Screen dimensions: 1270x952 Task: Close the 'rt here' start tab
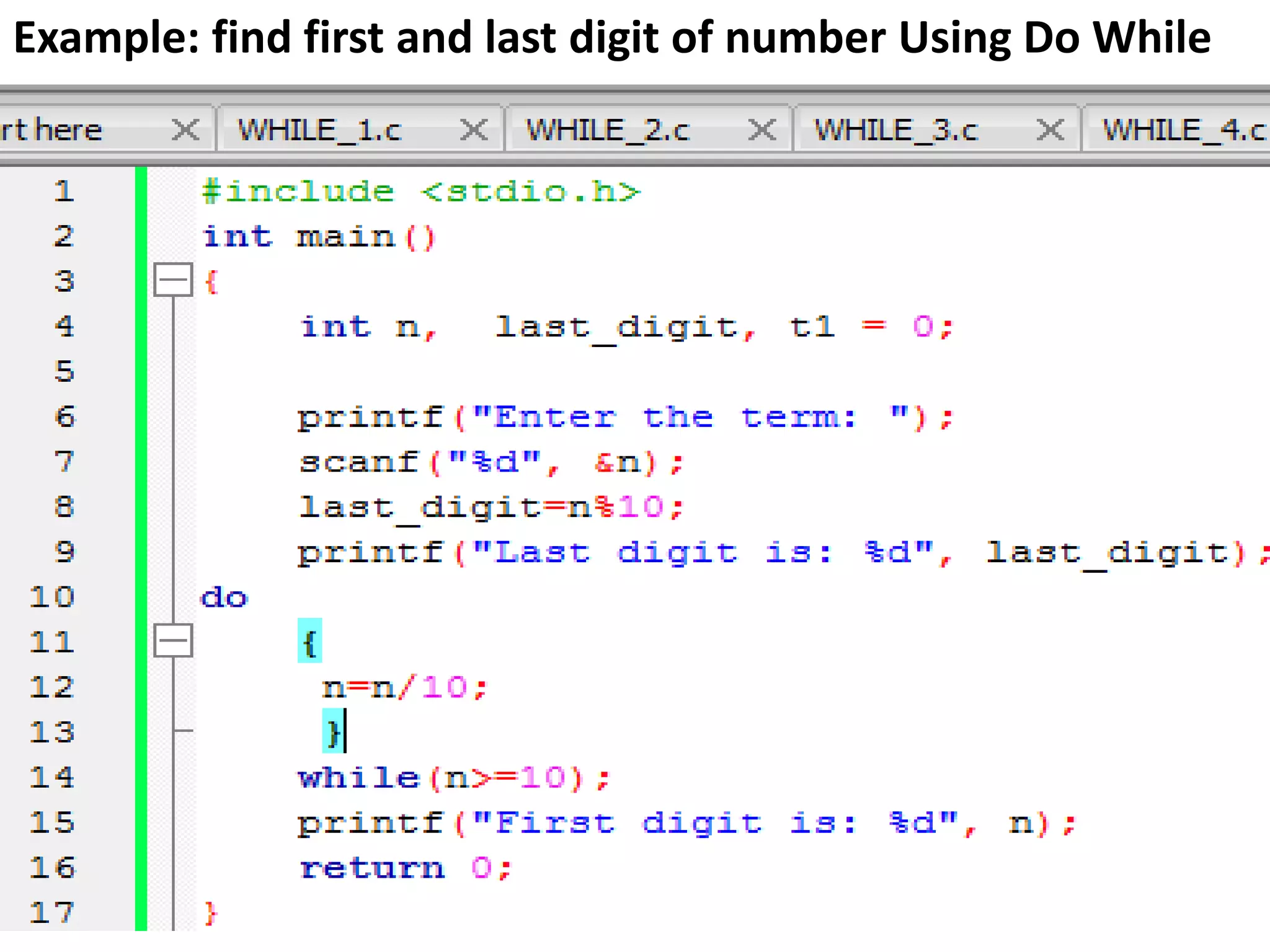tap(185, 130)
